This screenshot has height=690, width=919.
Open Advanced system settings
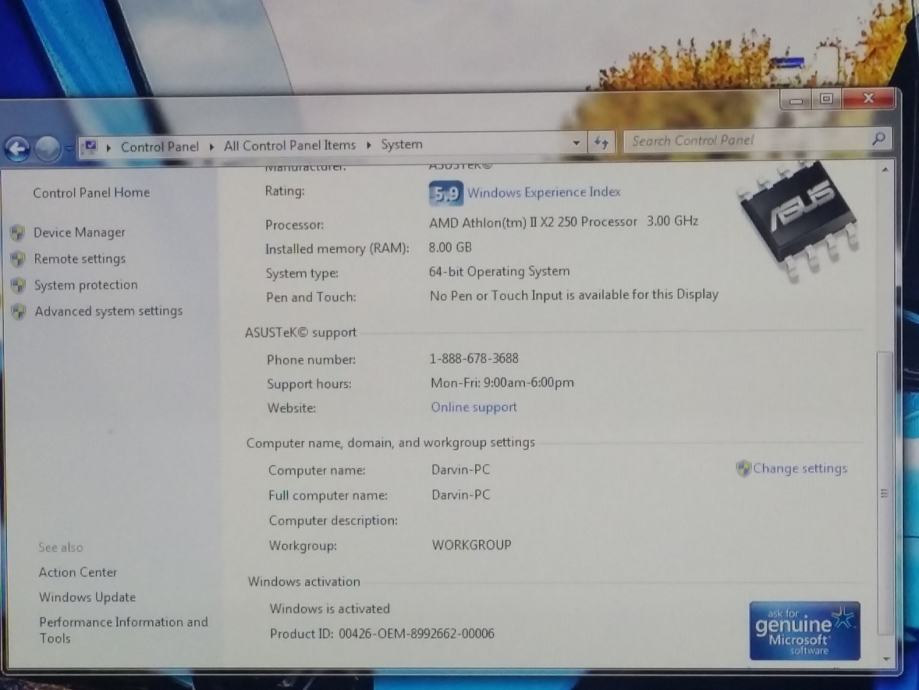click(x=108, y=311)
